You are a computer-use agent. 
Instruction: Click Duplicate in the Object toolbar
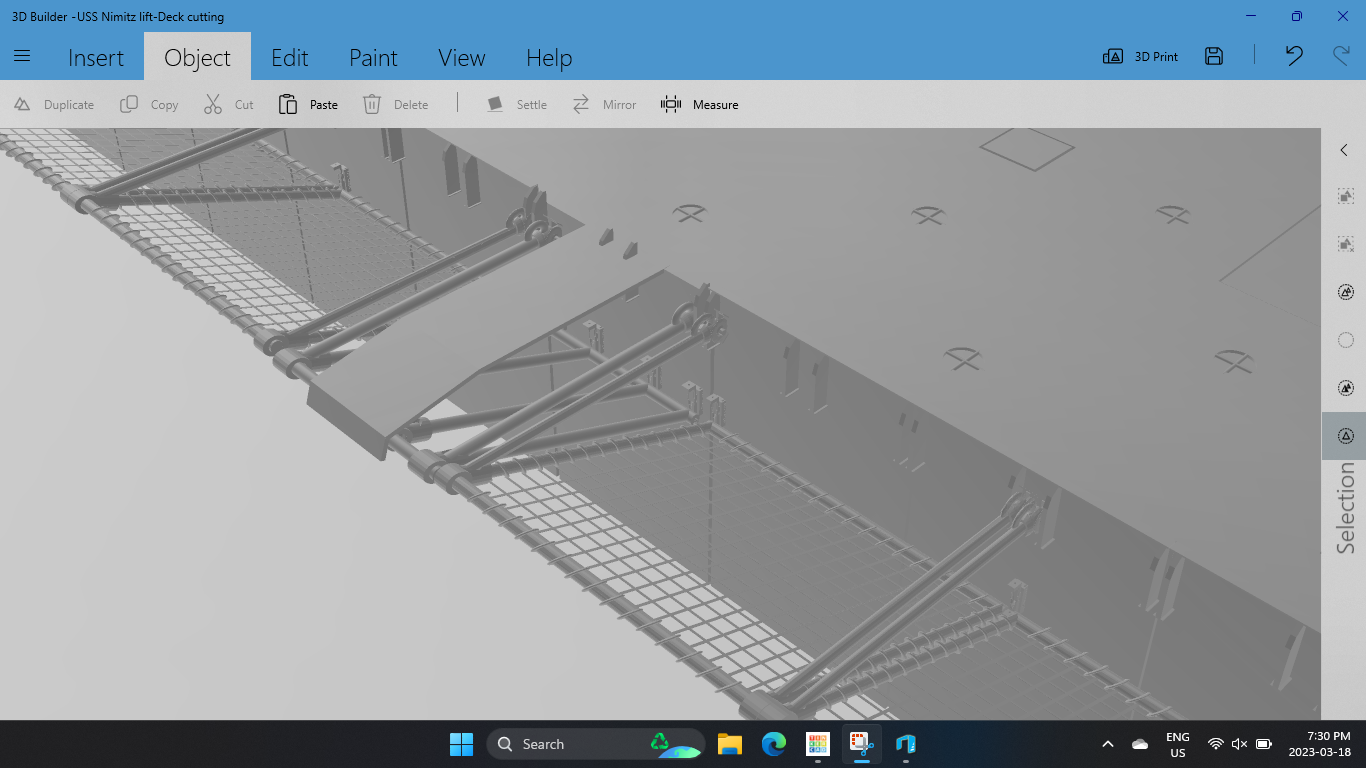pos(54,104)
